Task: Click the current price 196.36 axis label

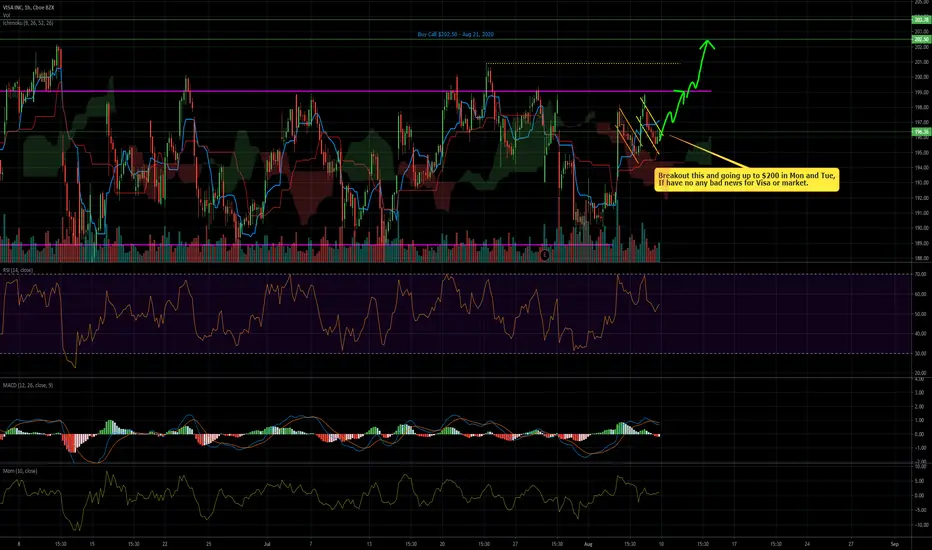Action: click(x=921, y=132)
